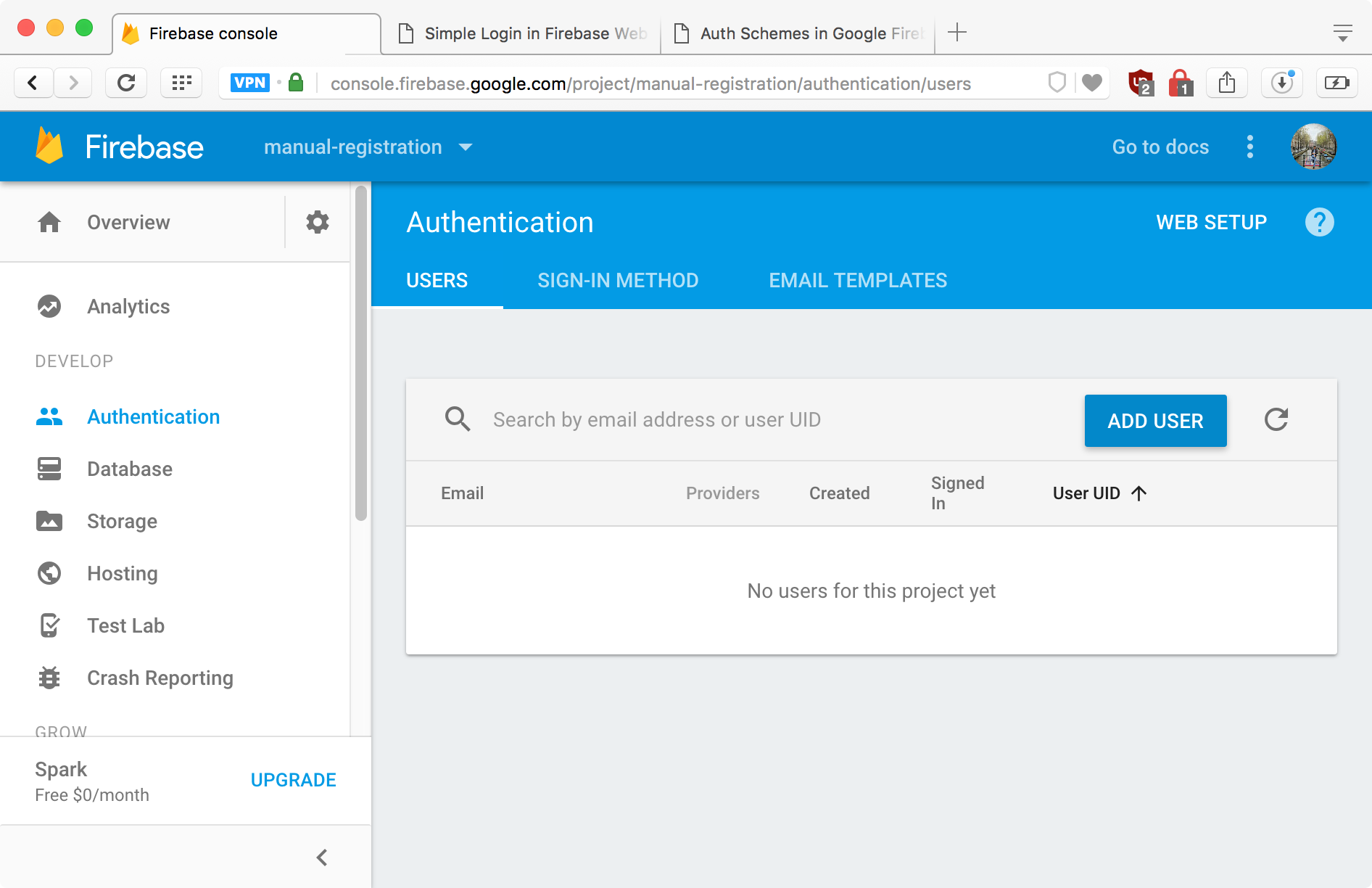1372x888 pixels.
Task: Click the Providers column header
Action: [722, 493]
